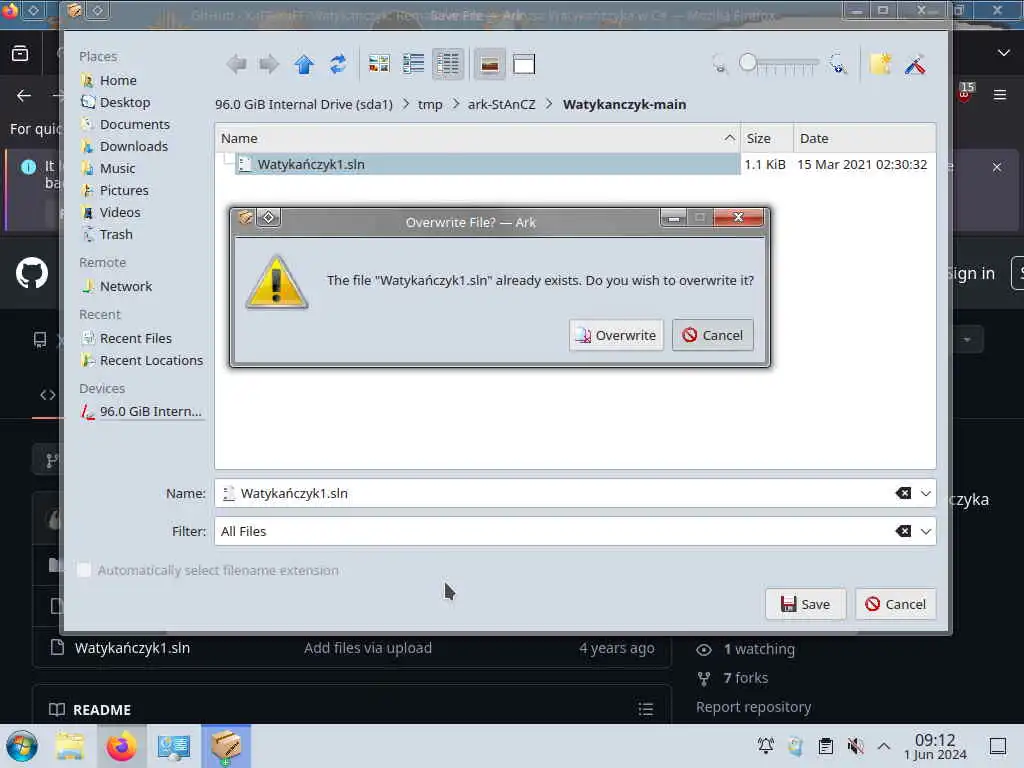Expand the Filter dropdown
Screen dimensions: 1024x768
(925, 532)
